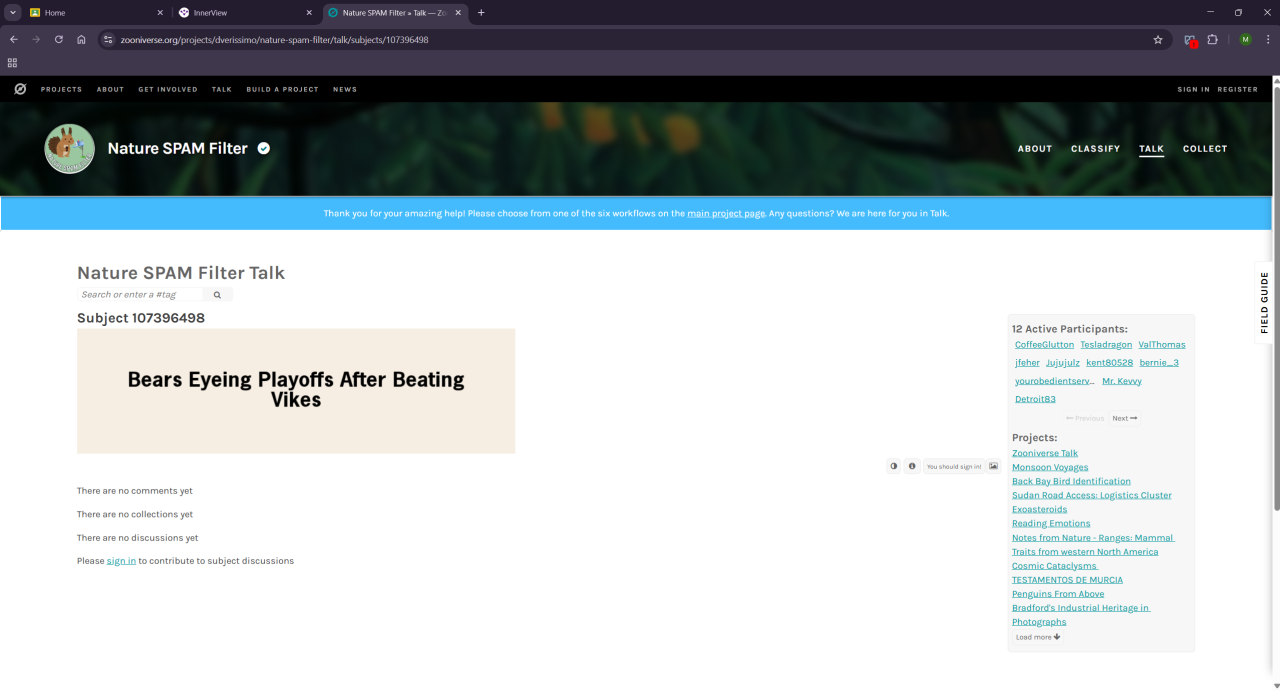
Task: Show subject metadata info icon
Action: pos(912,466)
